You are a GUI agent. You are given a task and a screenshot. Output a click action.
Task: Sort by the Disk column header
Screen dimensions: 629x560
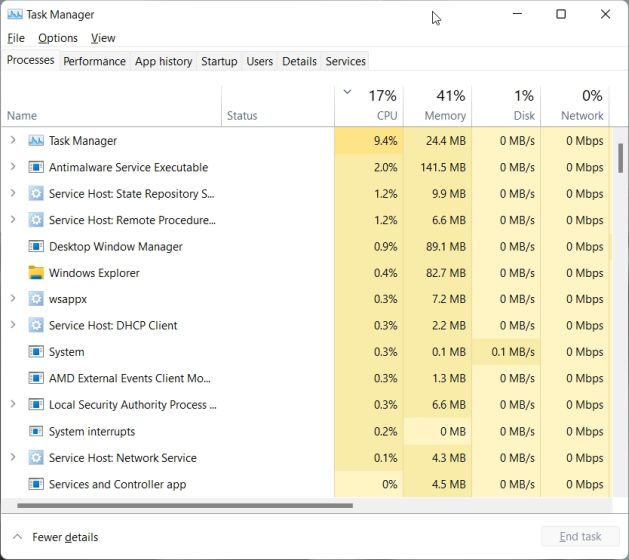506,106
